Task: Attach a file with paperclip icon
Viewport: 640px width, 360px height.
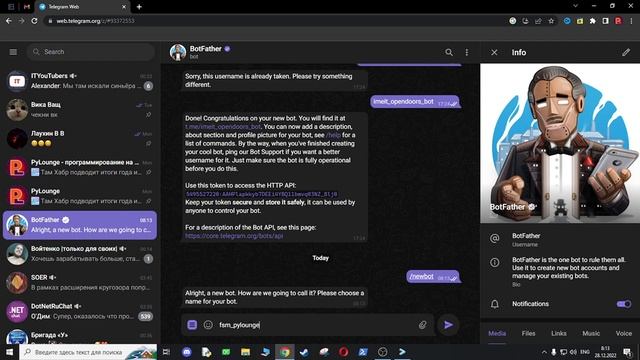Action: [422, 325]
